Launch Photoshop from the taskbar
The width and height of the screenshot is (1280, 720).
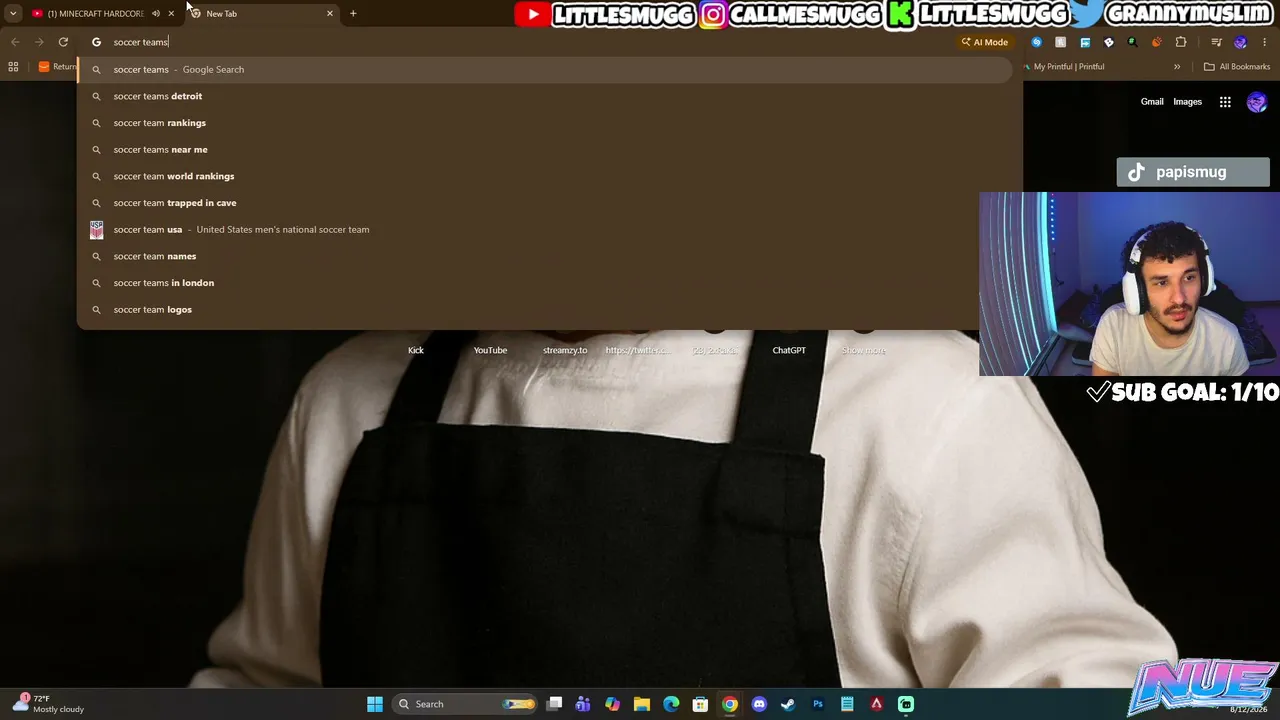coord(818,704)
